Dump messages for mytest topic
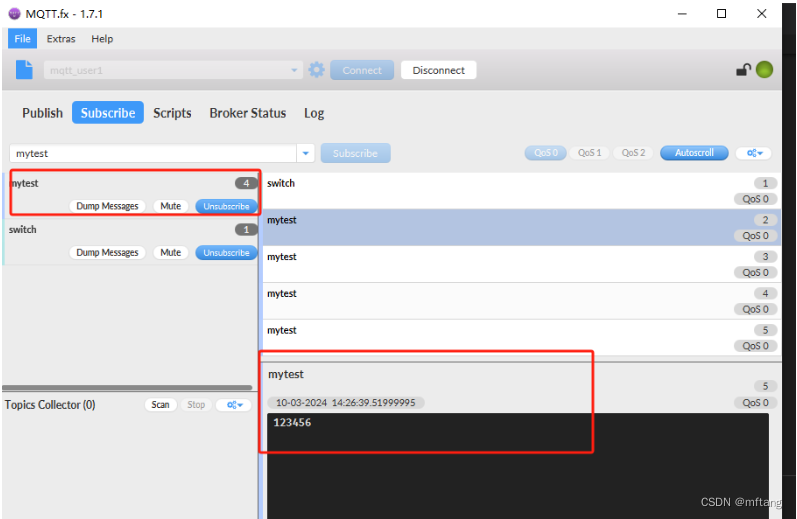 click(107, 206)
